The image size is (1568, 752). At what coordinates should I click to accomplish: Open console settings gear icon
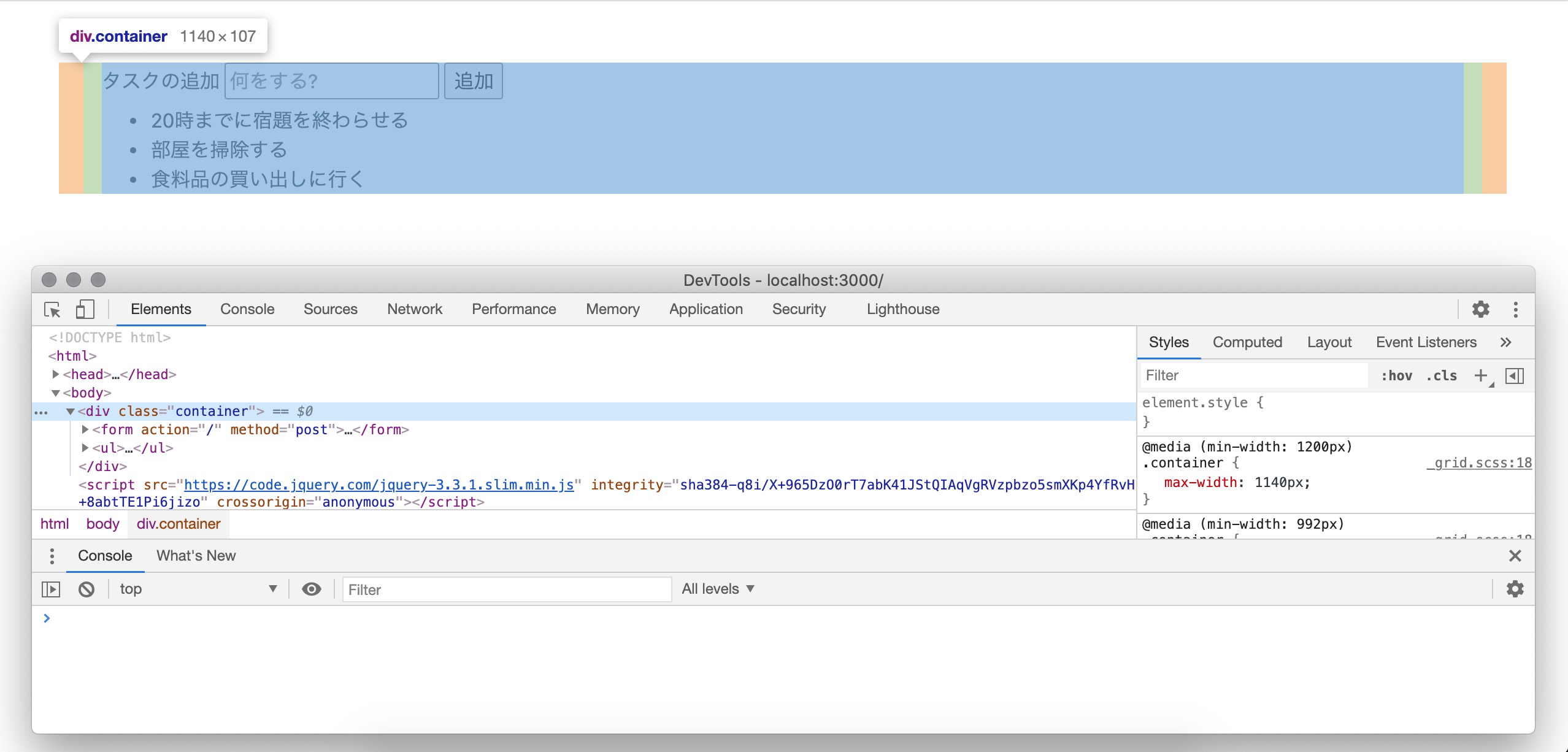click(x=1515, y=589)
